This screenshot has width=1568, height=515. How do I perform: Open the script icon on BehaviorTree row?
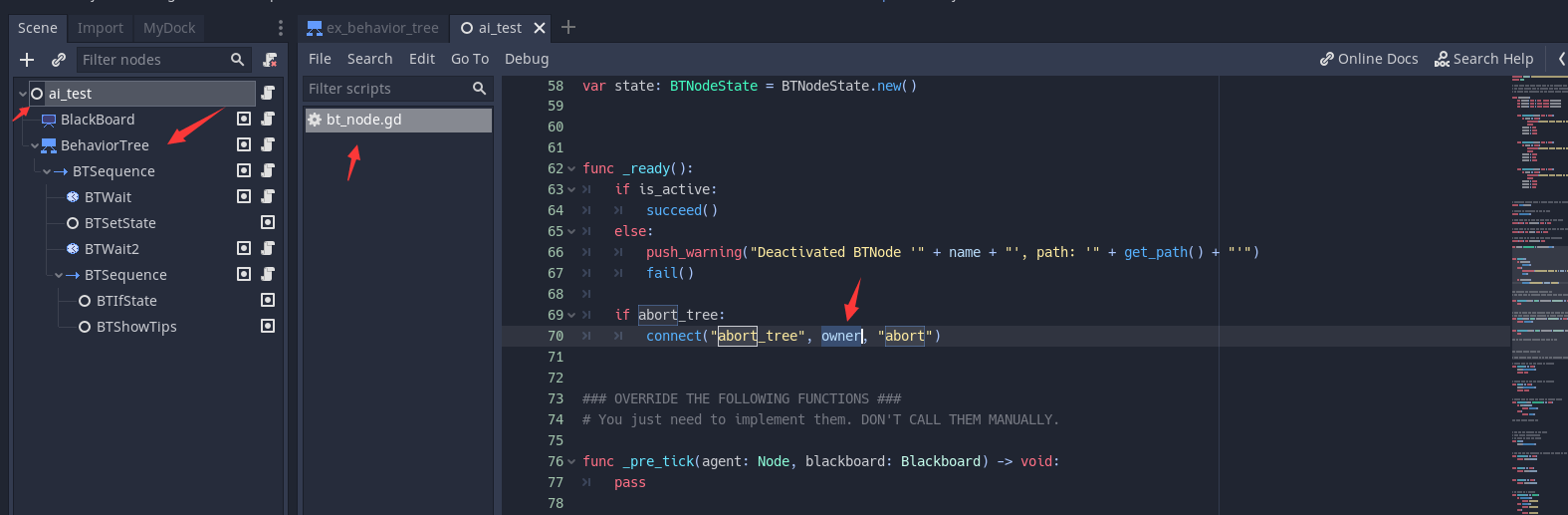(268, 144)
